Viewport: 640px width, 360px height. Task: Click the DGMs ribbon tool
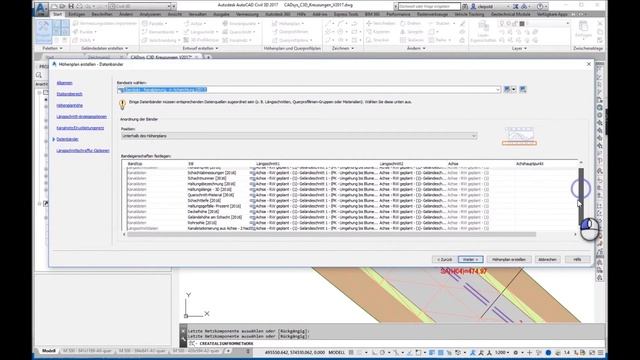[83, 40]
